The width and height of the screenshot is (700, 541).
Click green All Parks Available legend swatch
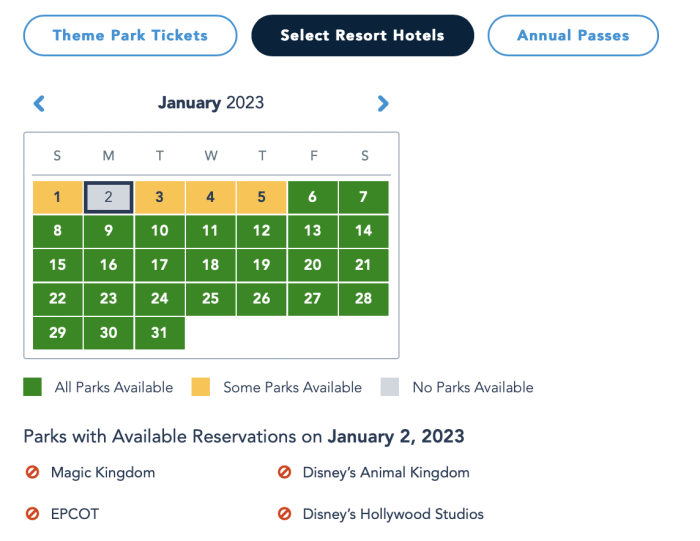tap(33, 387)
